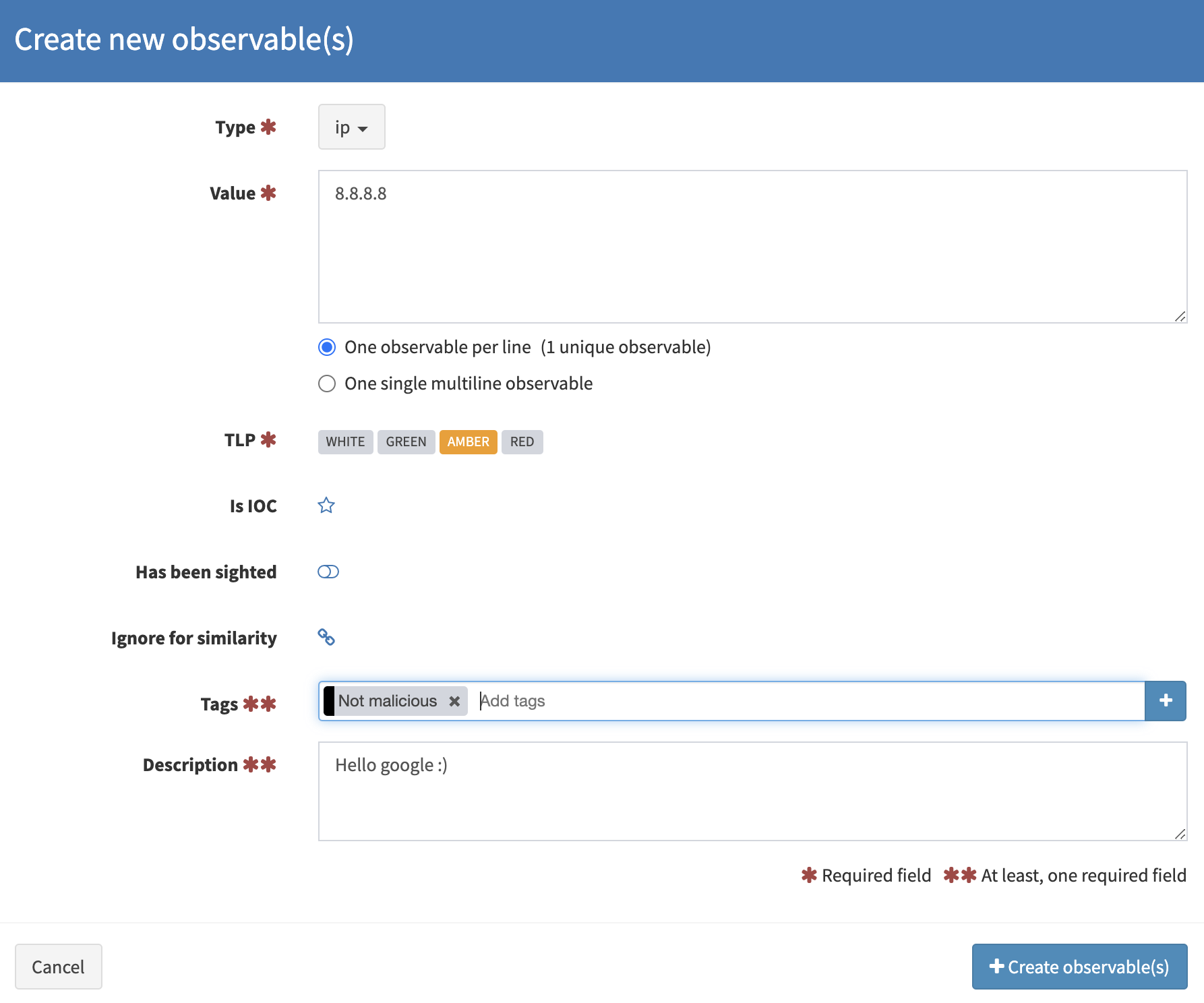Click Create observable(s) button
1204x1003 pixels.
click(1079, 967)
